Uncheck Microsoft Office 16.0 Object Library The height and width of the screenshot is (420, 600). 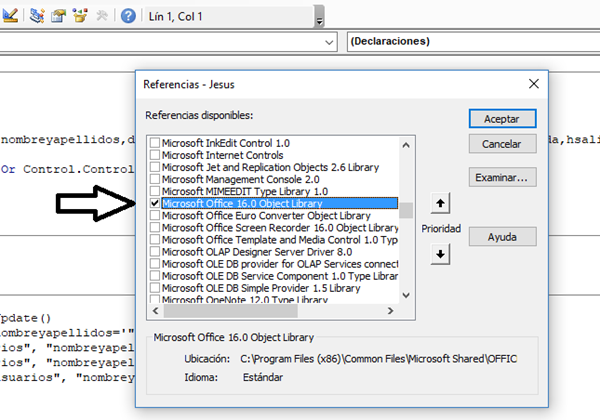click(155, 203)
